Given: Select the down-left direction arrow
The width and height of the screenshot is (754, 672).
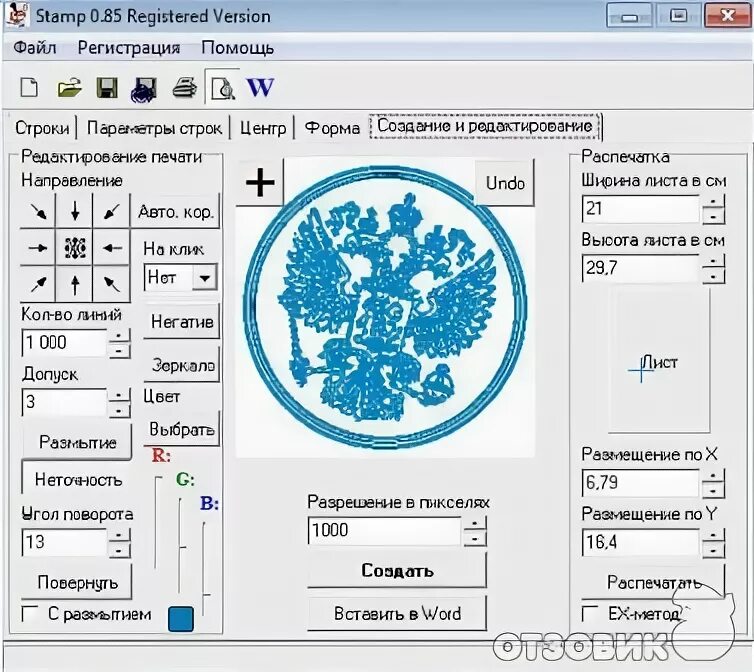Looking at the screenshot, I should click(112, 212).
